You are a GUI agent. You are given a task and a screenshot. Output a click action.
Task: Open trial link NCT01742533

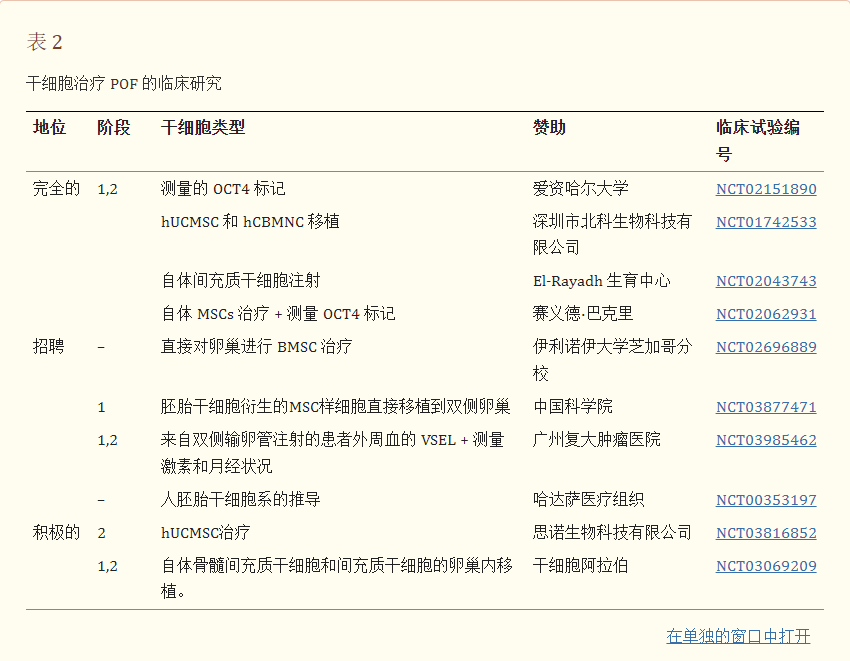(766, 222)
